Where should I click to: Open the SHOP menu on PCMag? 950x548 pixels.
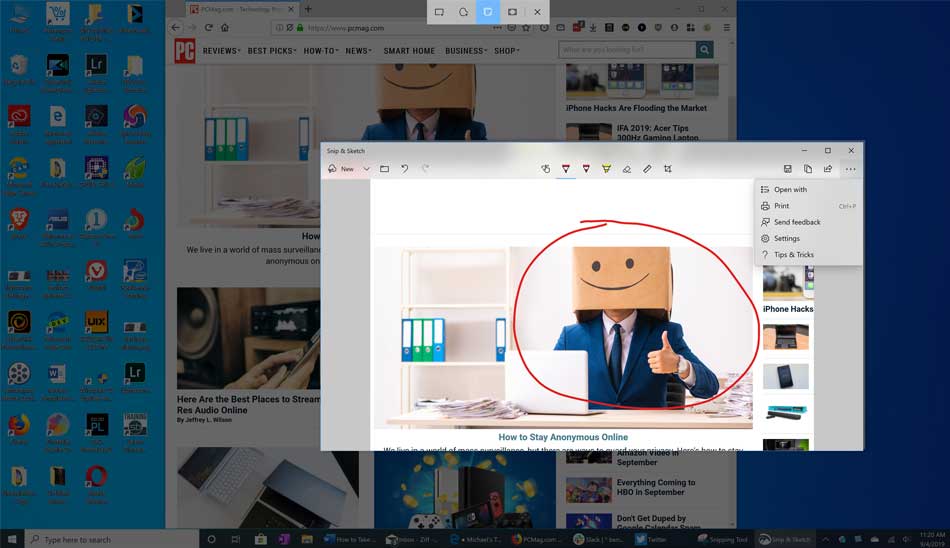507,51
